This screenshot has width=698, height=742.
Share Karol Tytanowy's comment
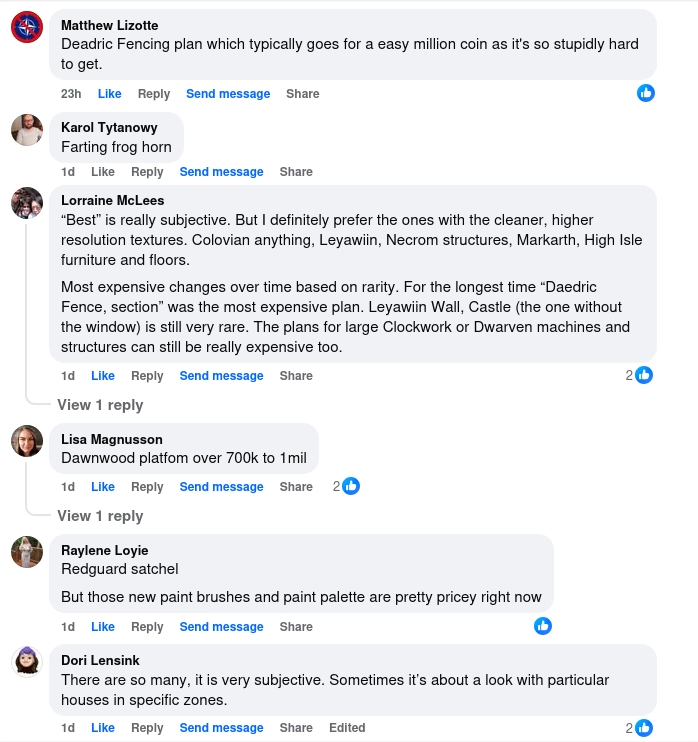tap(296, 172)
